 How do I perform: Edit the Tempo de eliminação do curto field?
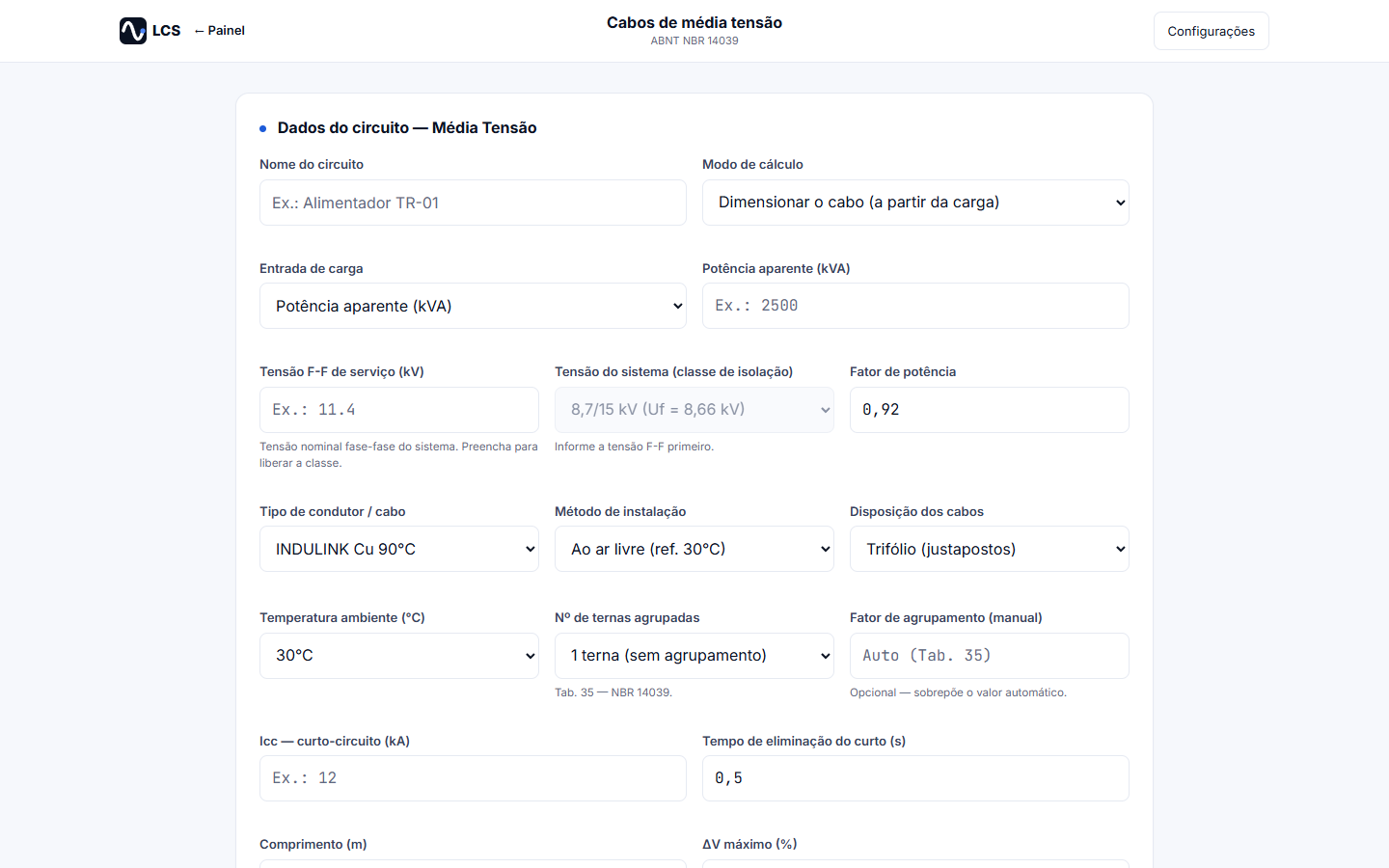915,778
